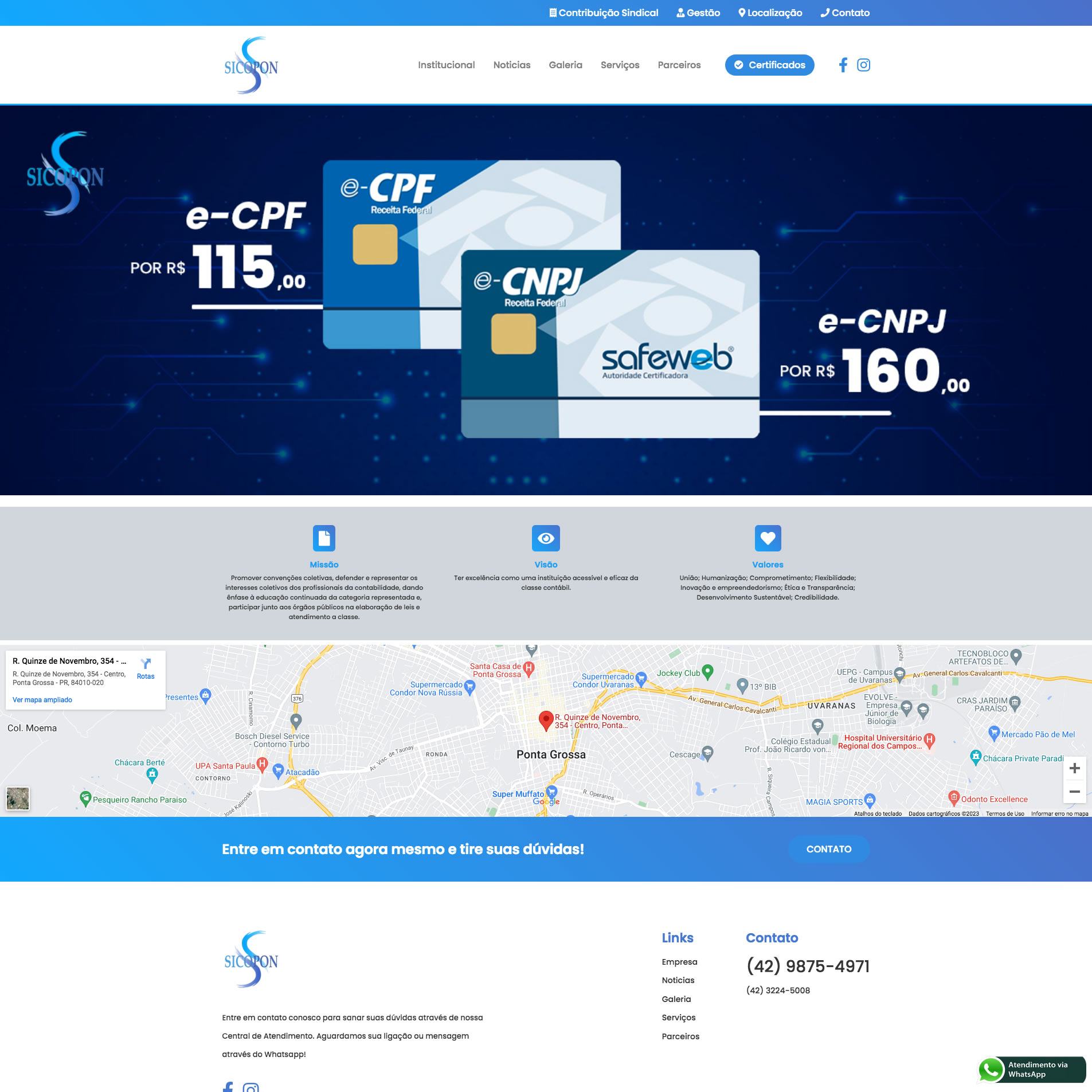Click the Valores heading

(768, 565)
